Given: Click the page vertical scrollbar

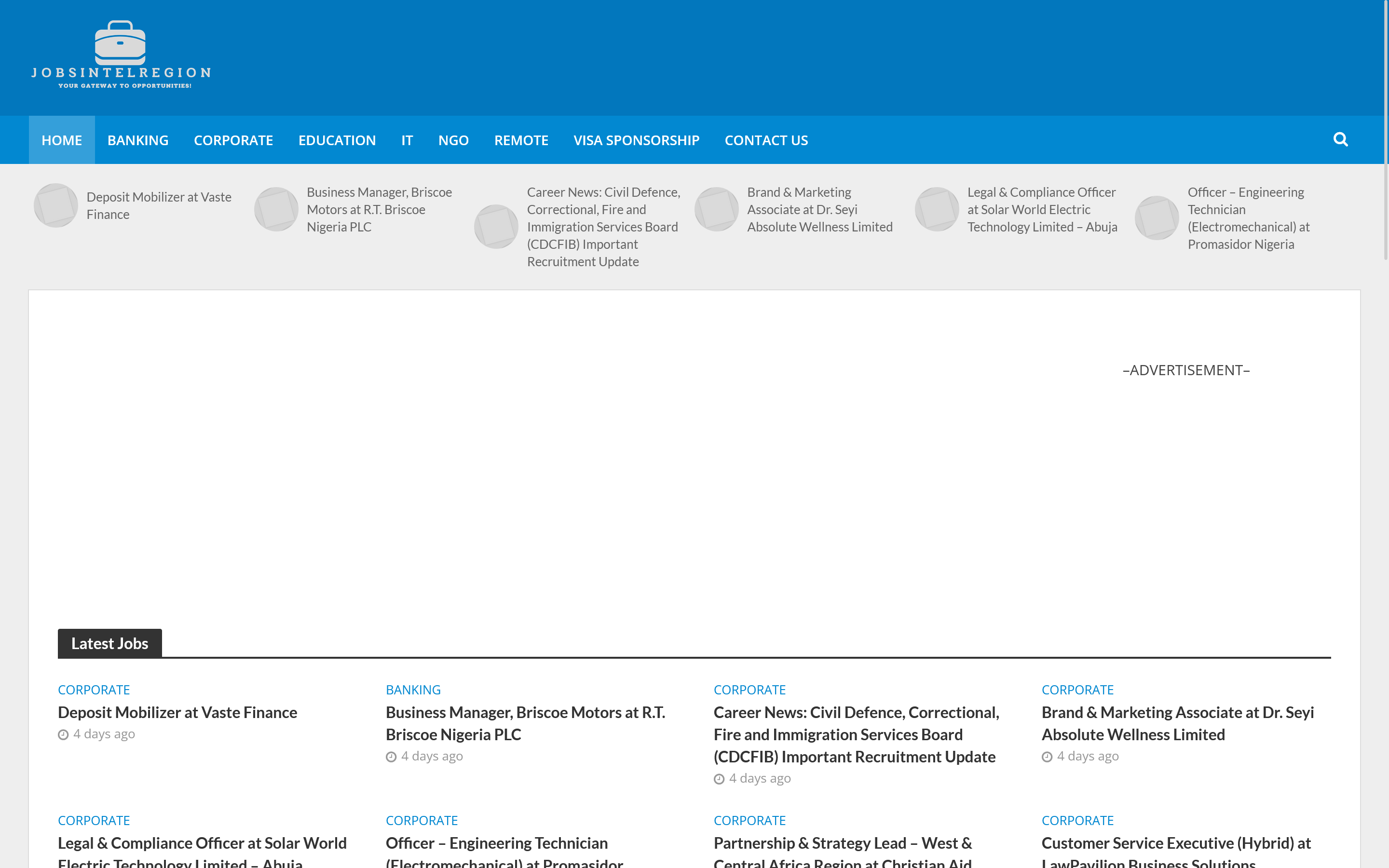Looking at the screenshot, I should coord(1385,129).
